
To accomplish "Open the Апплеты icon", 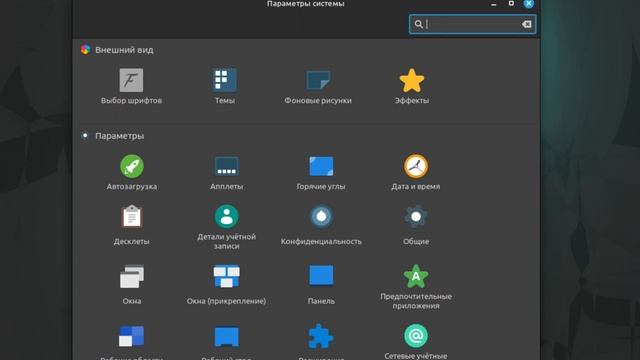I will point(226,166).
